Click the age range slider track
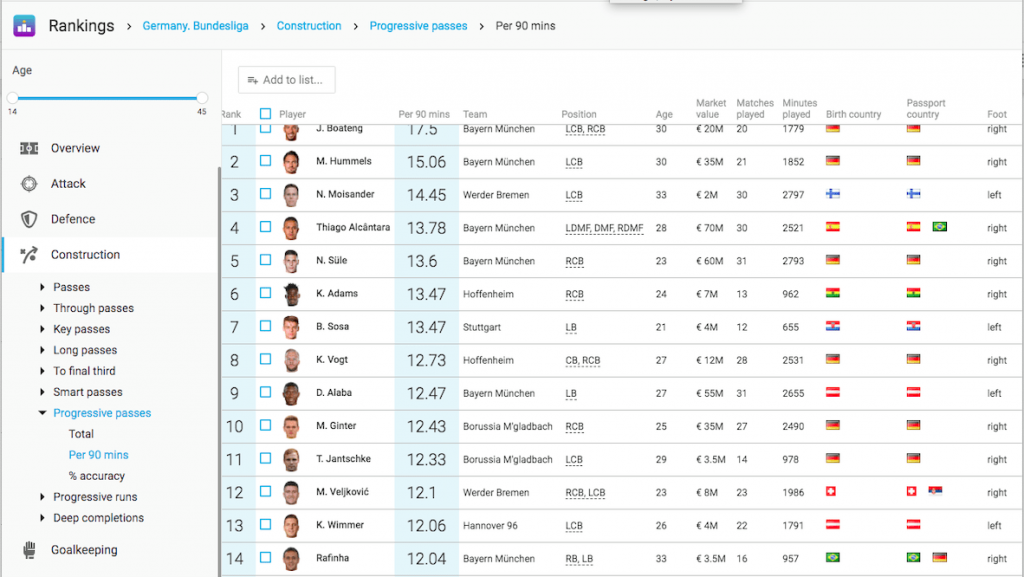This screenshot has width=1024, height=577. coord(107,98)
